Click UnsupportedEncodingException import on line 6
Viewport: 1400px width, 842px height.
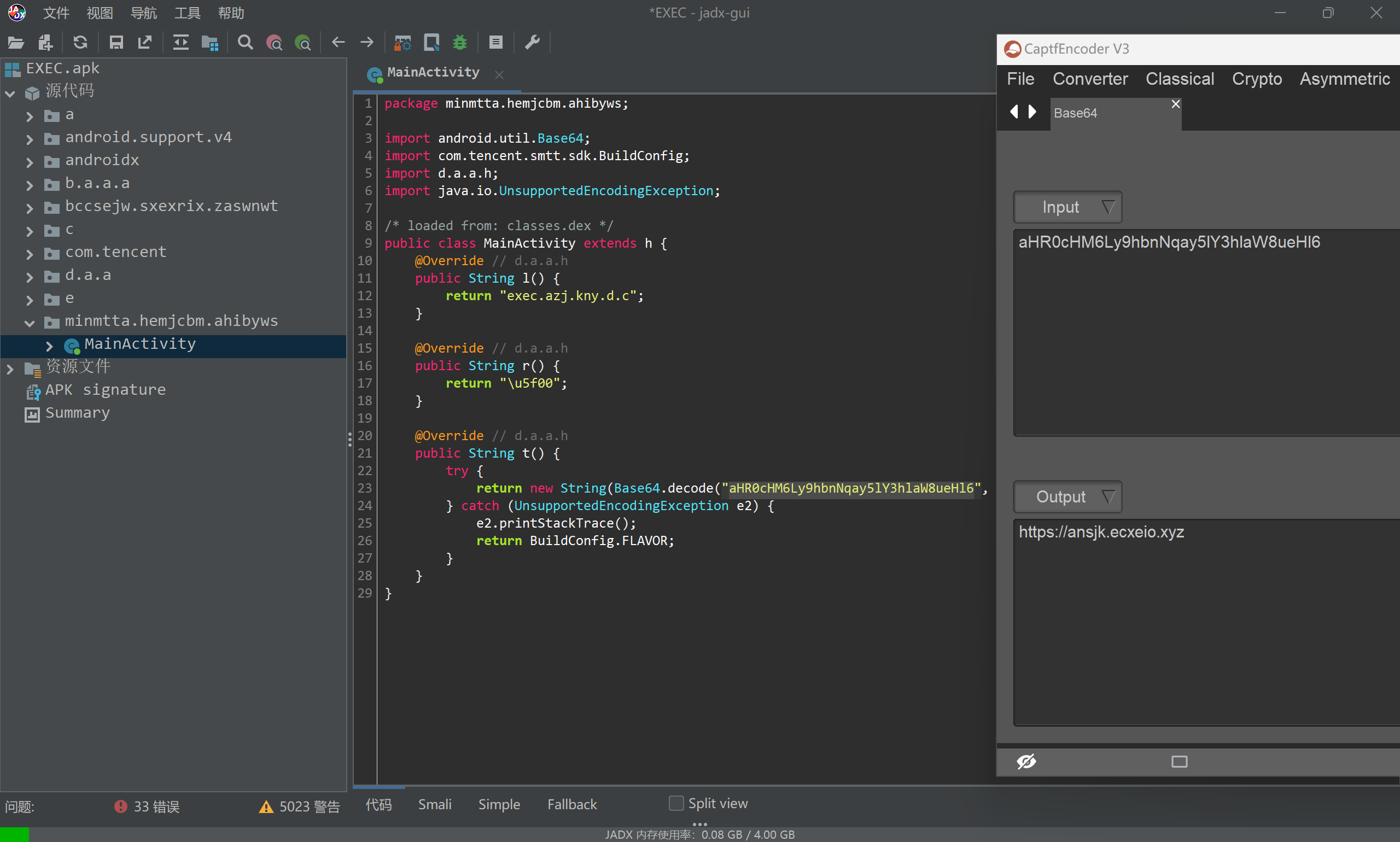(x=605, y=191)
